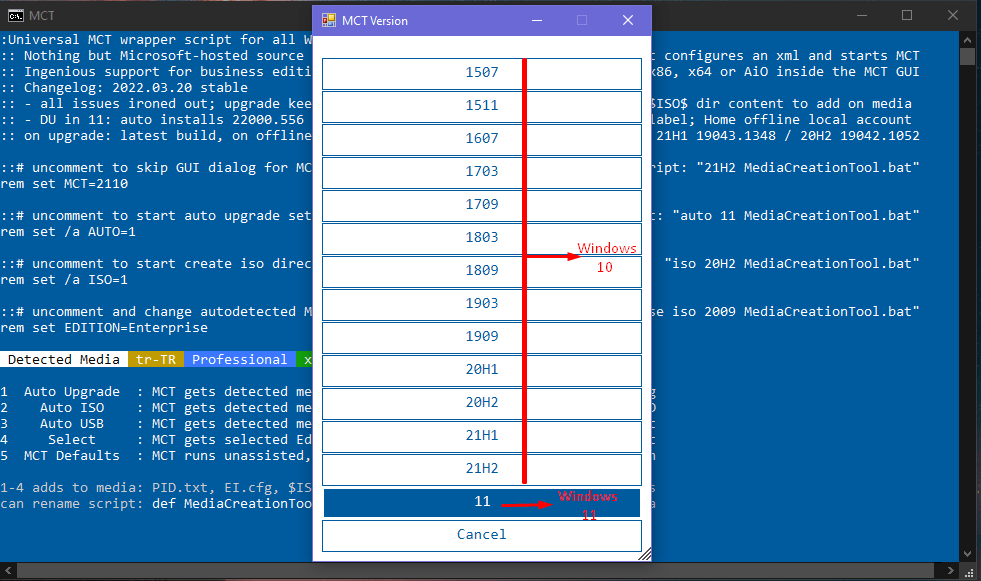The height and width of the screenshot is (581, 981).
Task: Choose the 1511 version button
Action: click(482, 106)
